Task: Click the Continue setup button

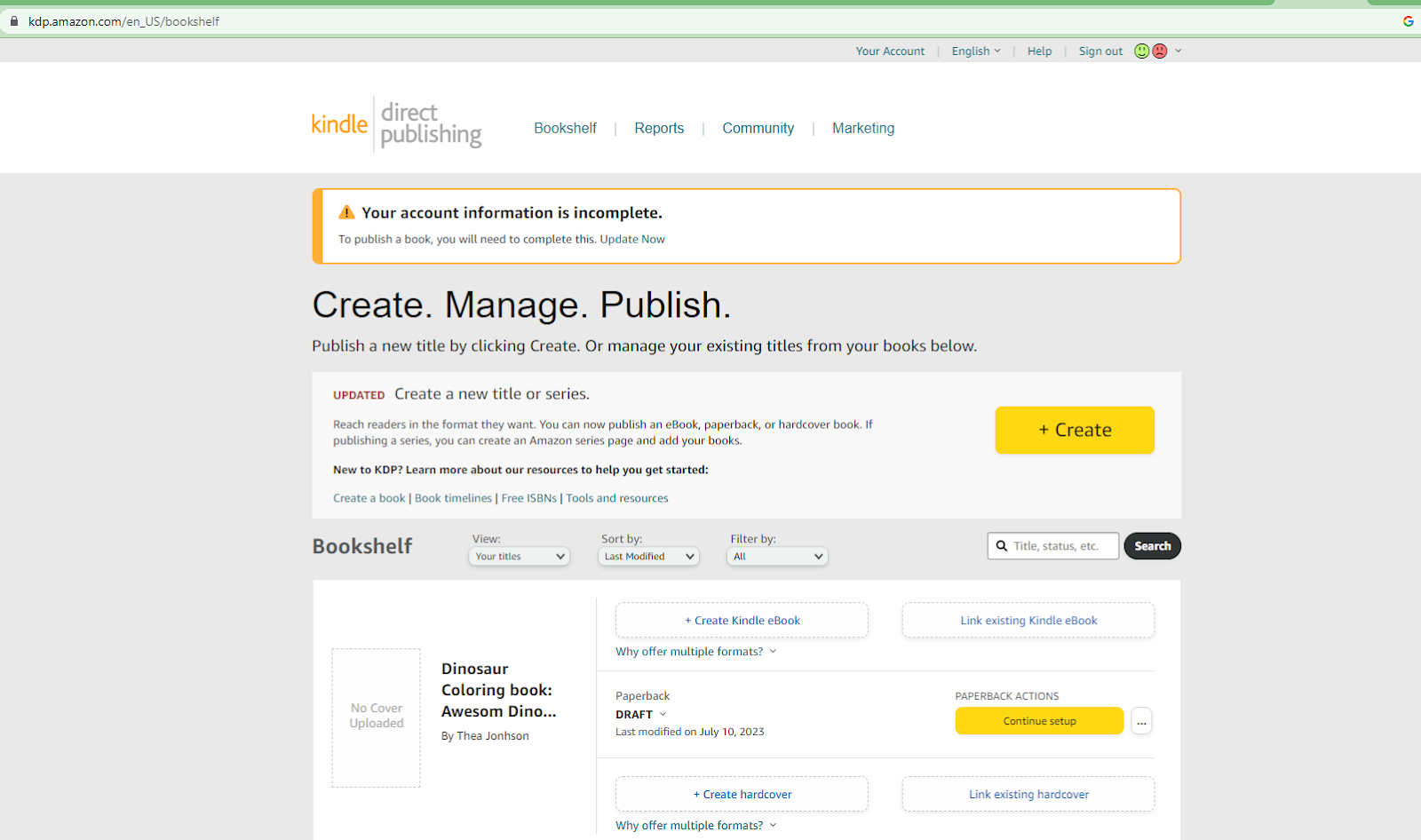Action: [x=1039, y=721]
